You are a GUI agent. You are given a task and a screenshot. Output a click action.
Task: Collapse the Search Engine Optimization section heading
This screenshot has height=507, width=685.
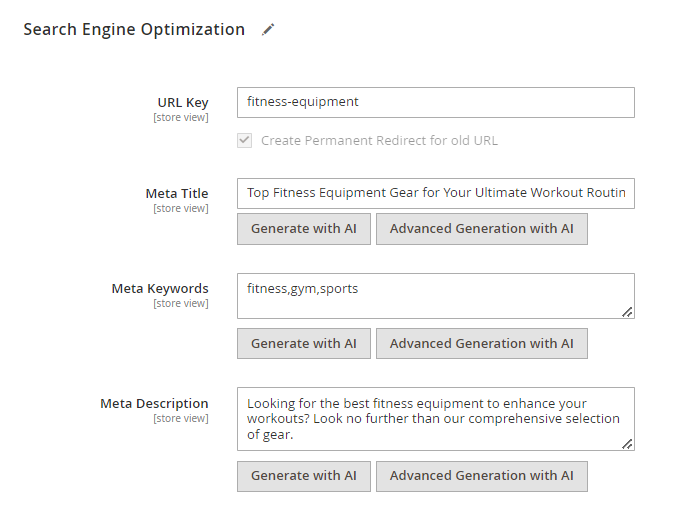[134, 29]
